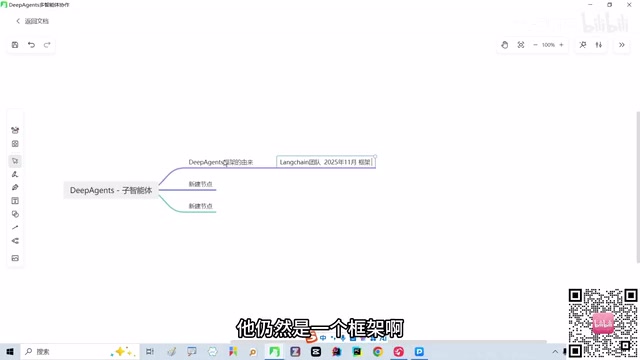Image resolution: width=640 pixels, height=360 pixels.
Task: Open Task View in taskbar
Action: tap(150, 351)
